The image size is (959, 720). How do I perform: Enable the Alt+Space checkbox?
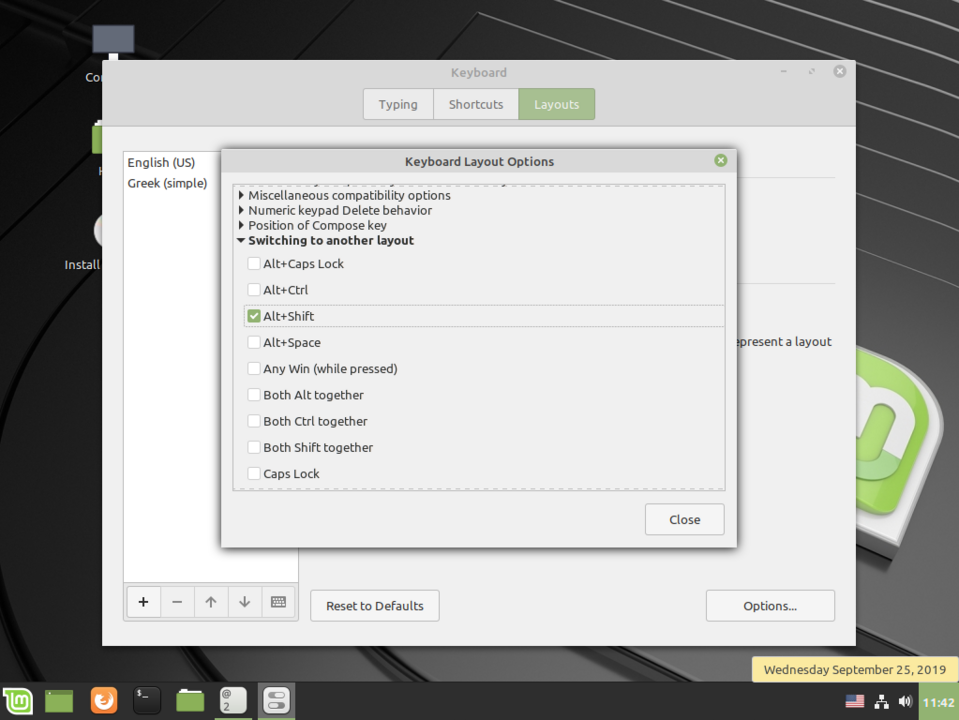pos(254,343)
